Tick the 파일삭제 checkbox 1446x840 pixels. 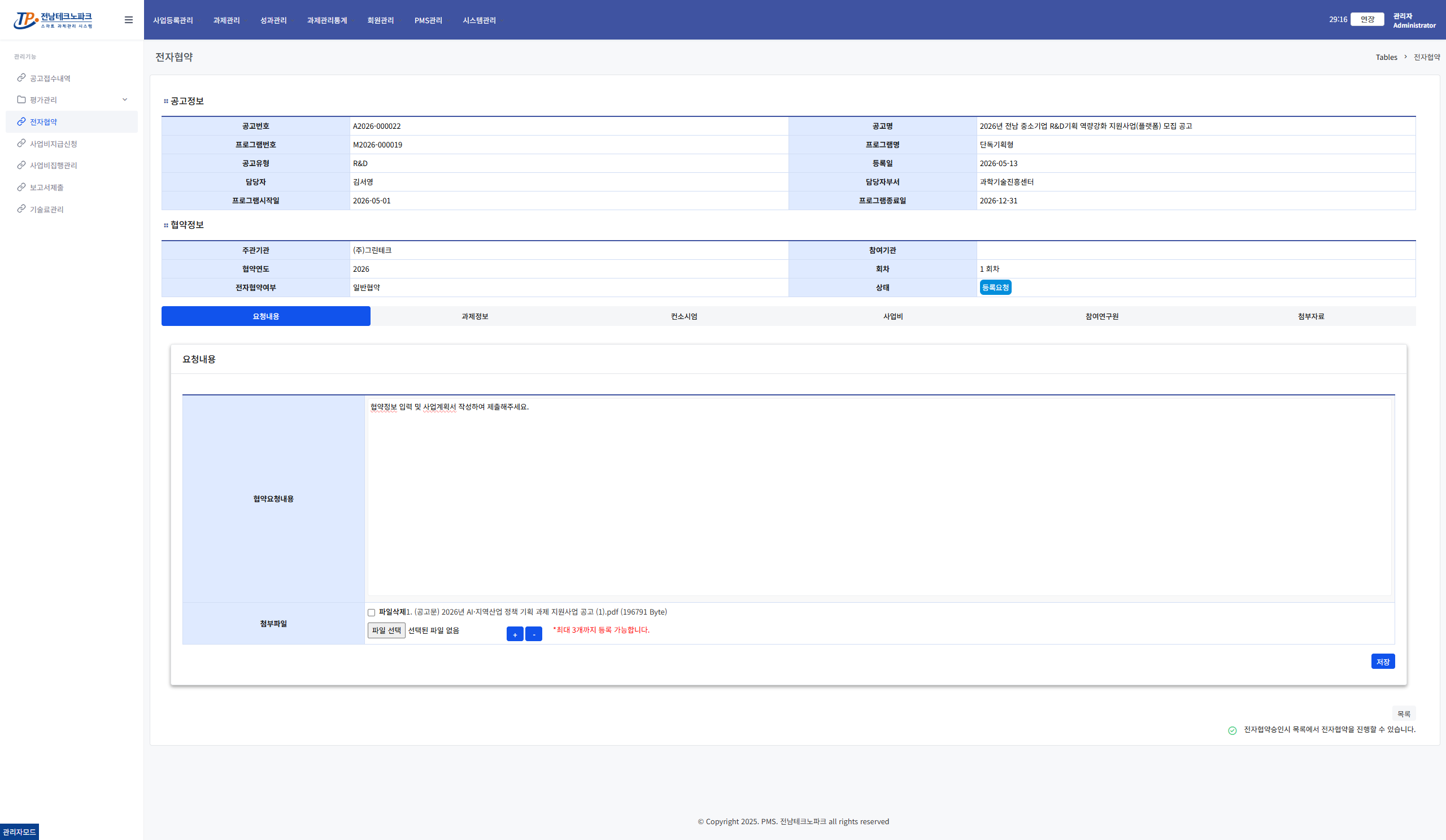371,613
